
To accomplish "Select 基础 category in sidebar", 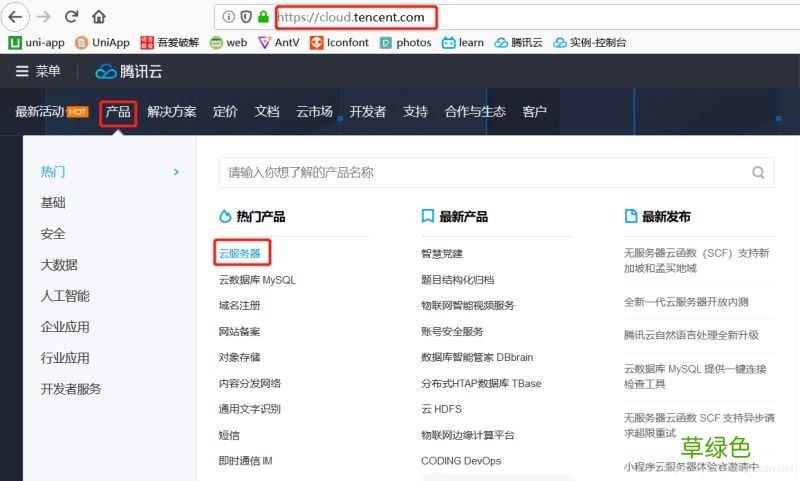I will click(53, 203).
